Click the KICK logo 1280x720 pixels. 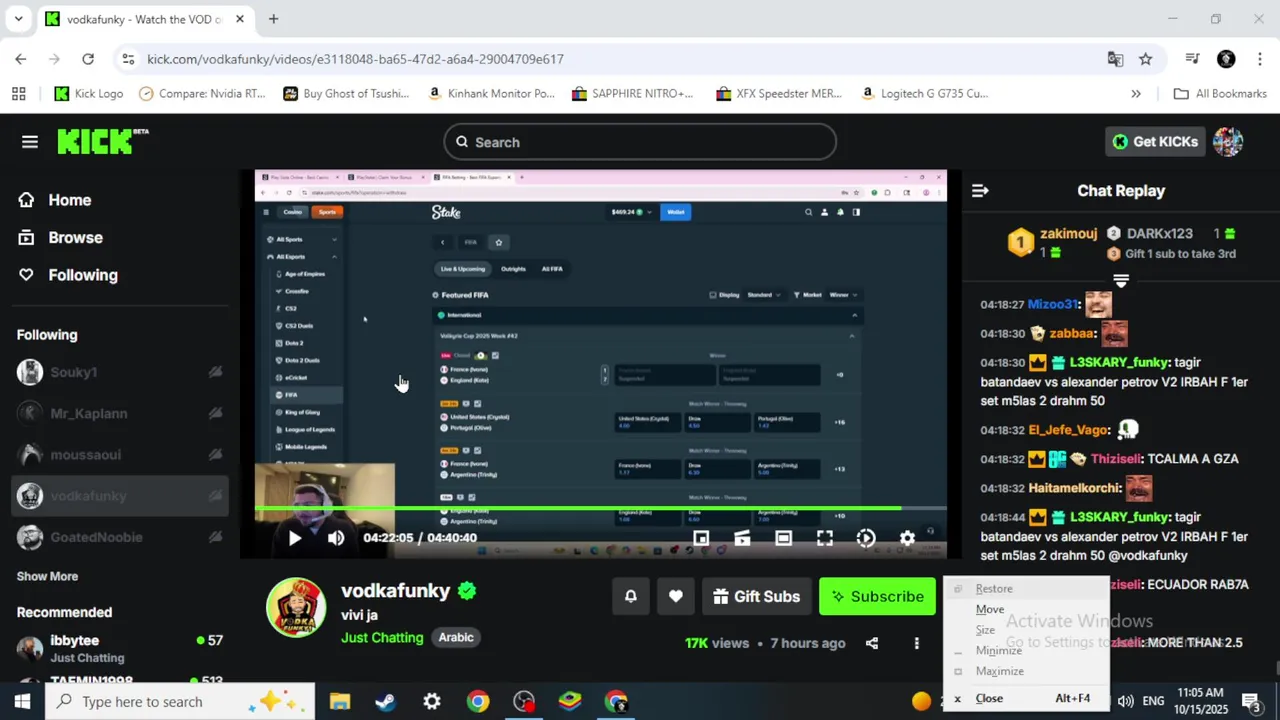(x=102, y=142)
